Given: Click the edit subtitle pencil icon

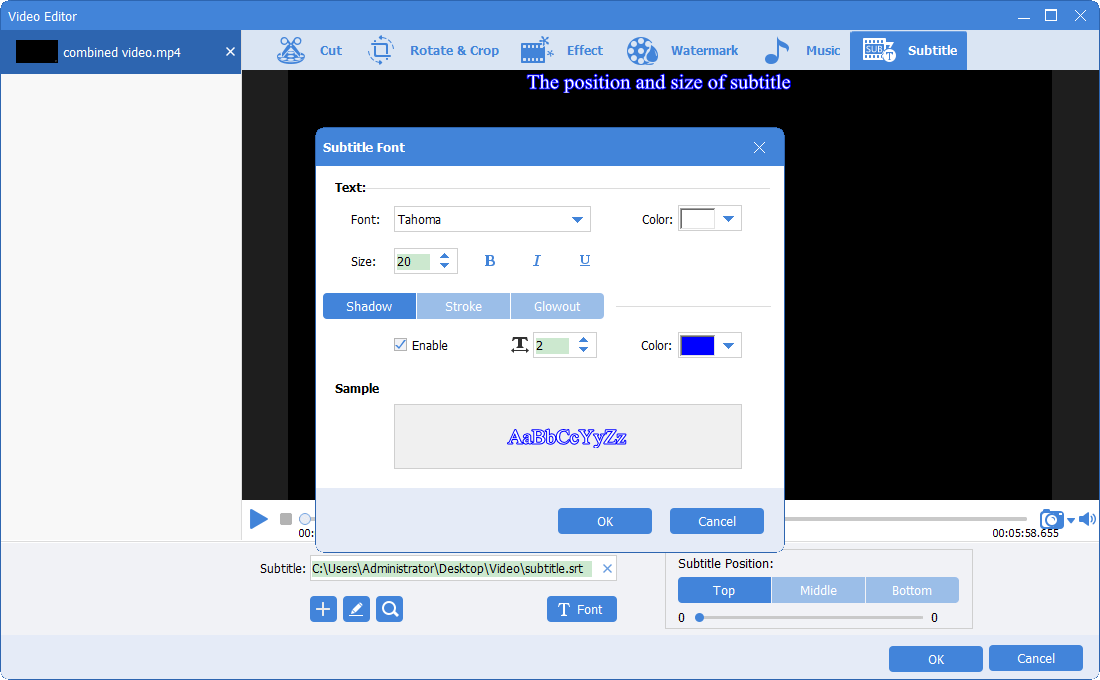Looking at the screenshot, I should pos(356,609).
